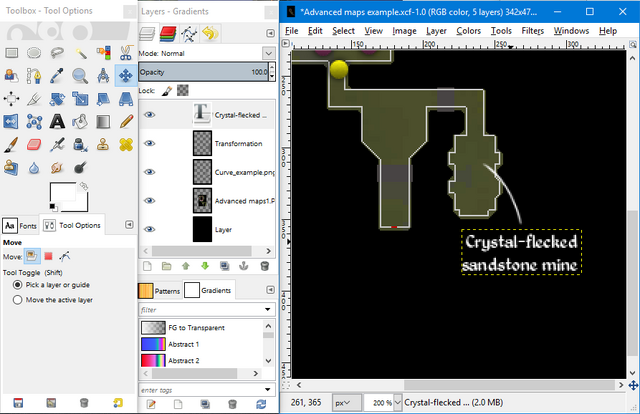Choose Pick a layer or guide
This screenshot has height=414, width=640.
(x=18, y=285)
